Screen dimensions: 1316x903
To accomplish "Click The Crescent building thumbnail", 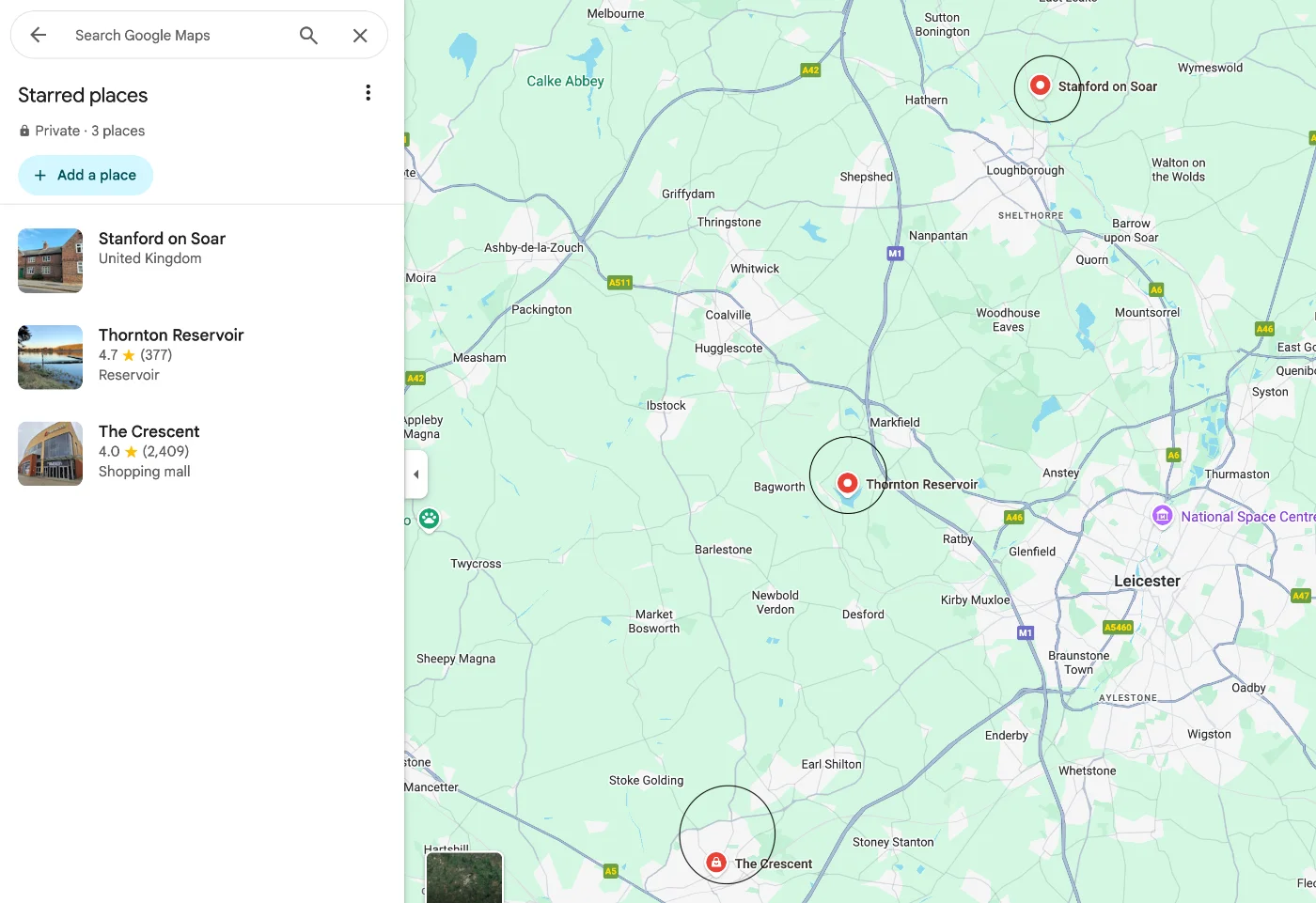I will pos(51,454).
